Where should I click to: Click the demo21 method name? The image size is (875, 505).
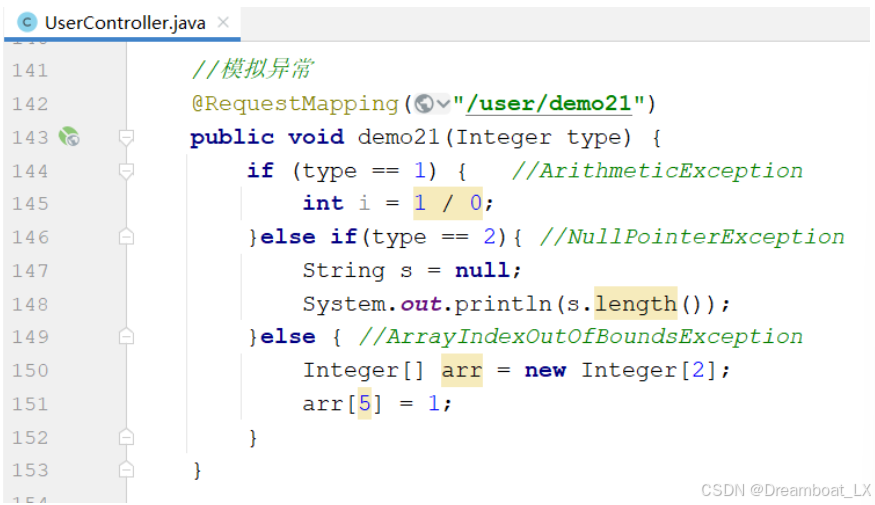398,137
